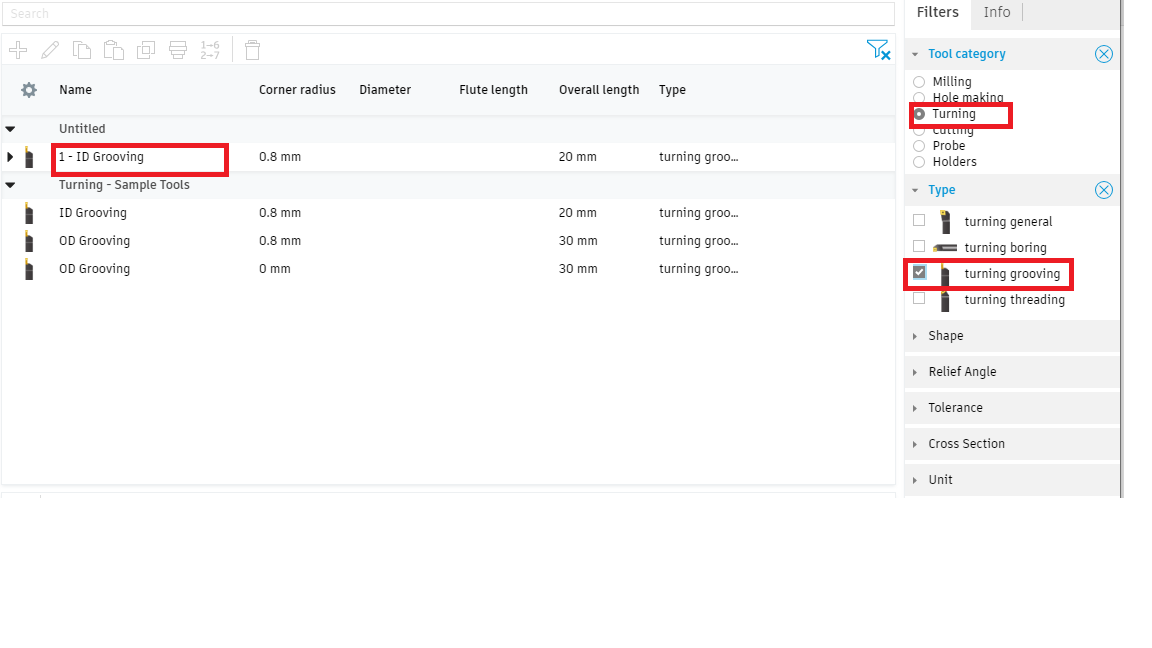Collapse the Untitled library group
Viewport: 1152px width, 648px height.
10,129
